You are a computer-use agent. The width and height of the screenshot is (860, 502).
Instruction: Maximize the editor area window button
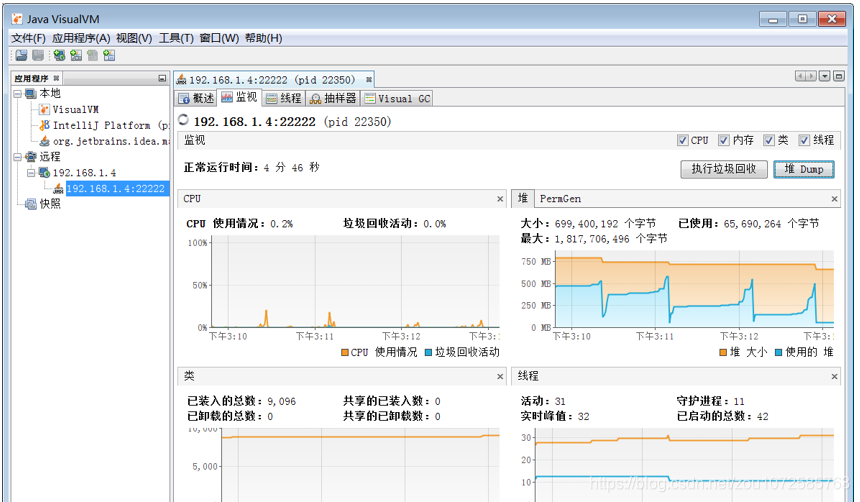click(x=839, y=76)
